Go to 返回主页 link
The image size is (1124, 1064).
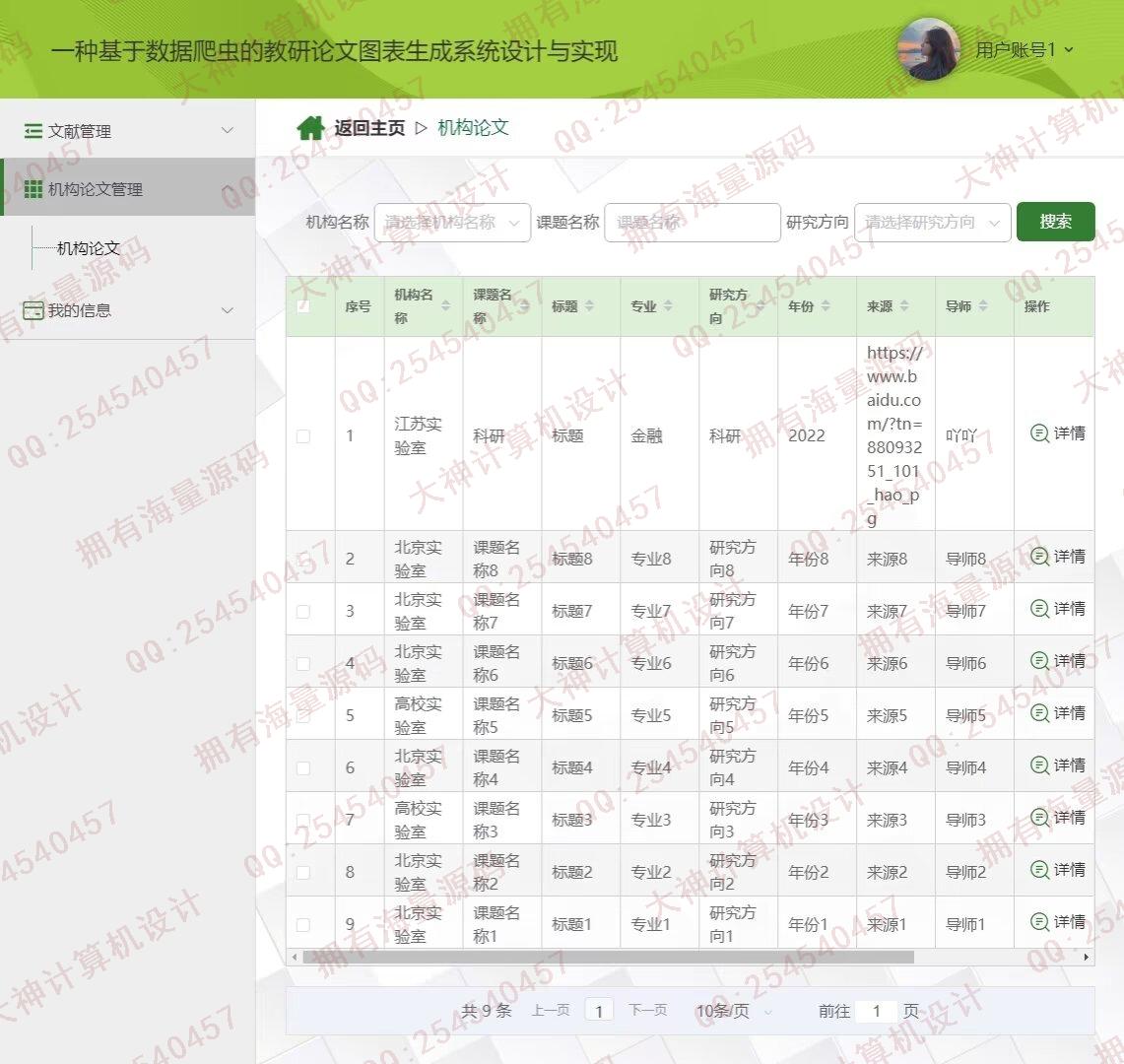pos(369,128)
